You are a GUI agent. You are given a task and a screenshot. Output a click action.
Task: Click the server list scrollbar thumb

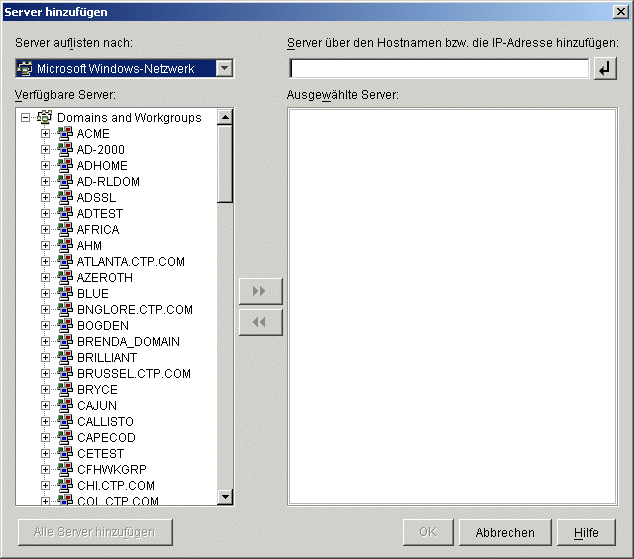click(225, 164)
